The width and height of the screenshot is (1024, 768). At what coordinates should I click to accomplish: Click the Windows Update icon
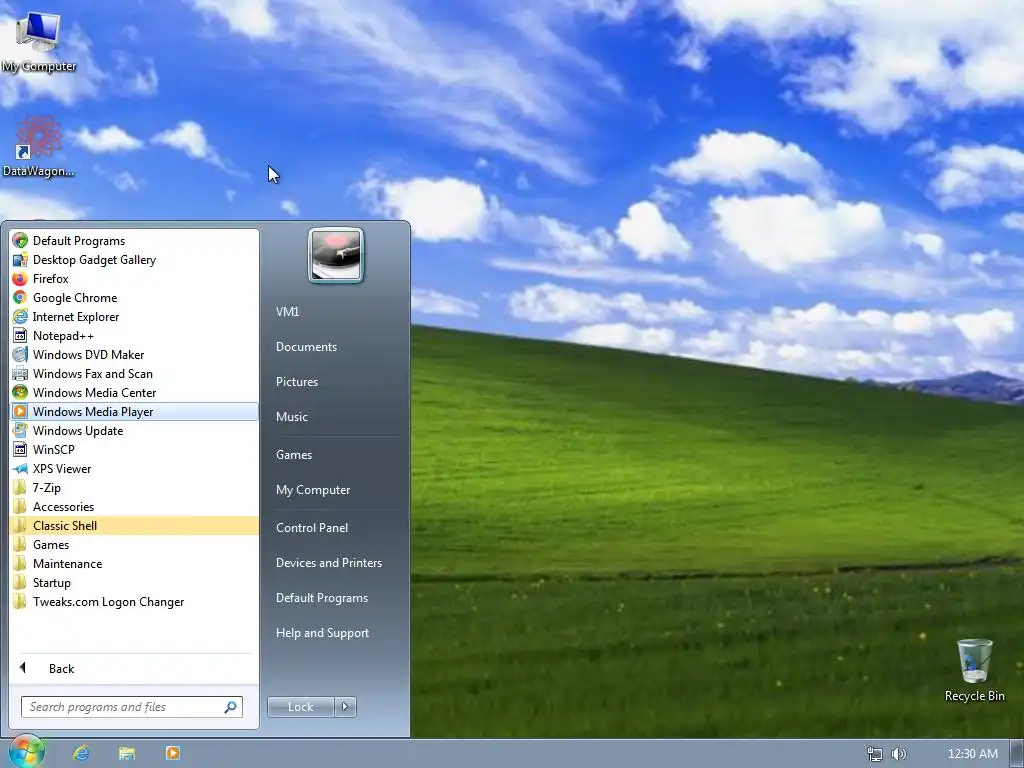tap(20, 430)
